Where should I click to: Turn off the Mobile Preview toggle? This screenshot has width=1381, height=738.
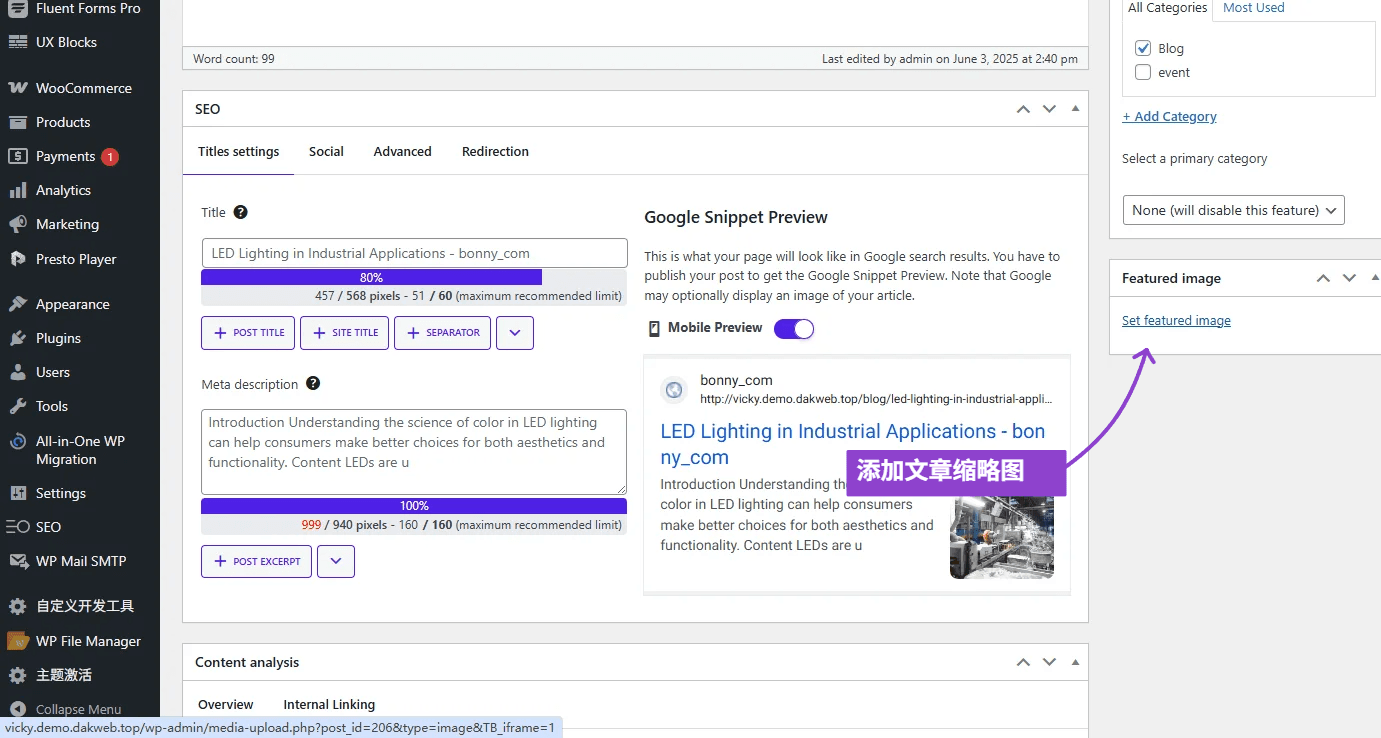point(794,328)
